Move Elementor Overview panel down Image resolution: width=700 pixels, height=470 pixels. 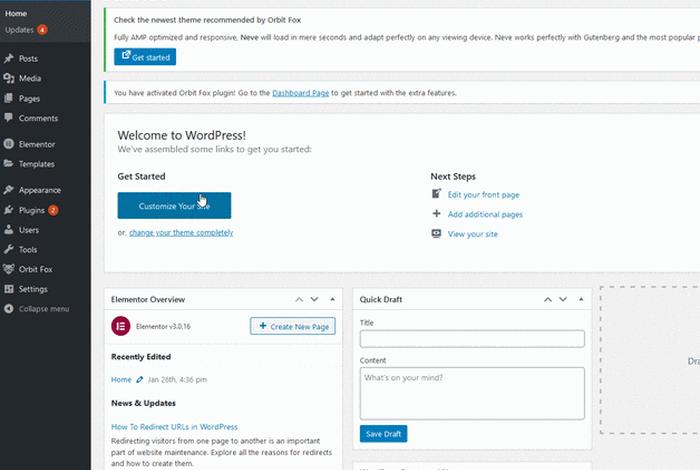click(314, 299)
